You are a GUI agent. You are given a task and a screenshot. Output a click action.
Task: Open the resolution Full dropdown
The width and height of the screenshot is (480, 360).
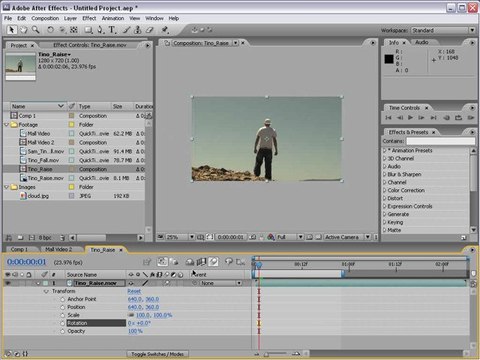point(290,237)
